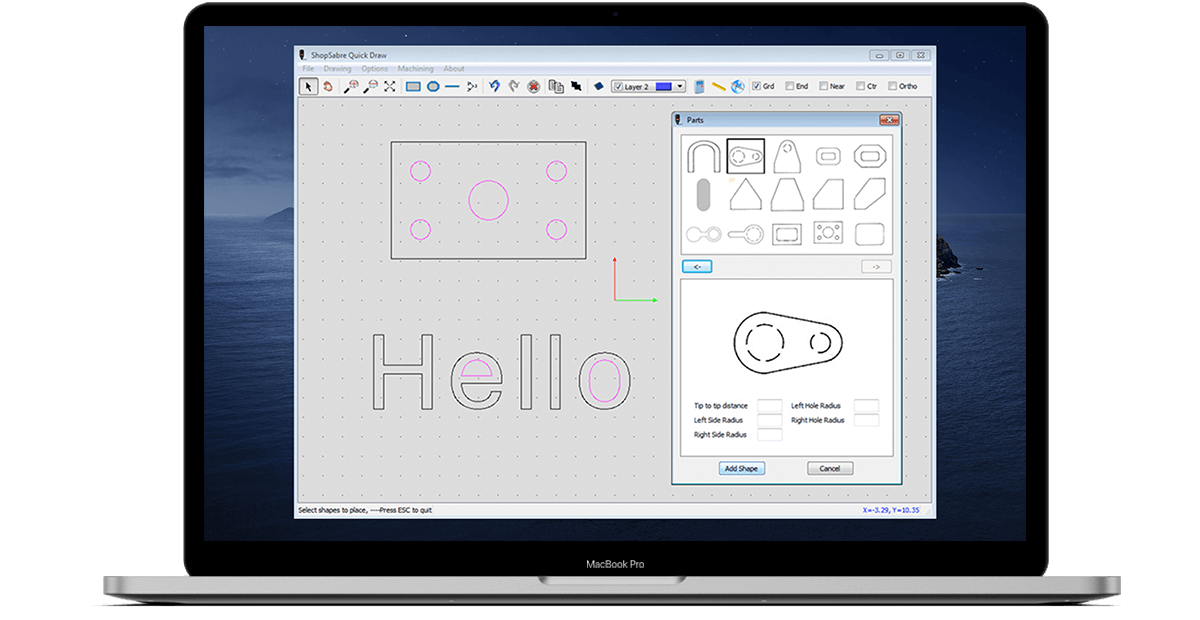The height and width of the screenshot is (620, 1200).
Task: Enable the End snap checkbox
Action: tap(790, 87)
